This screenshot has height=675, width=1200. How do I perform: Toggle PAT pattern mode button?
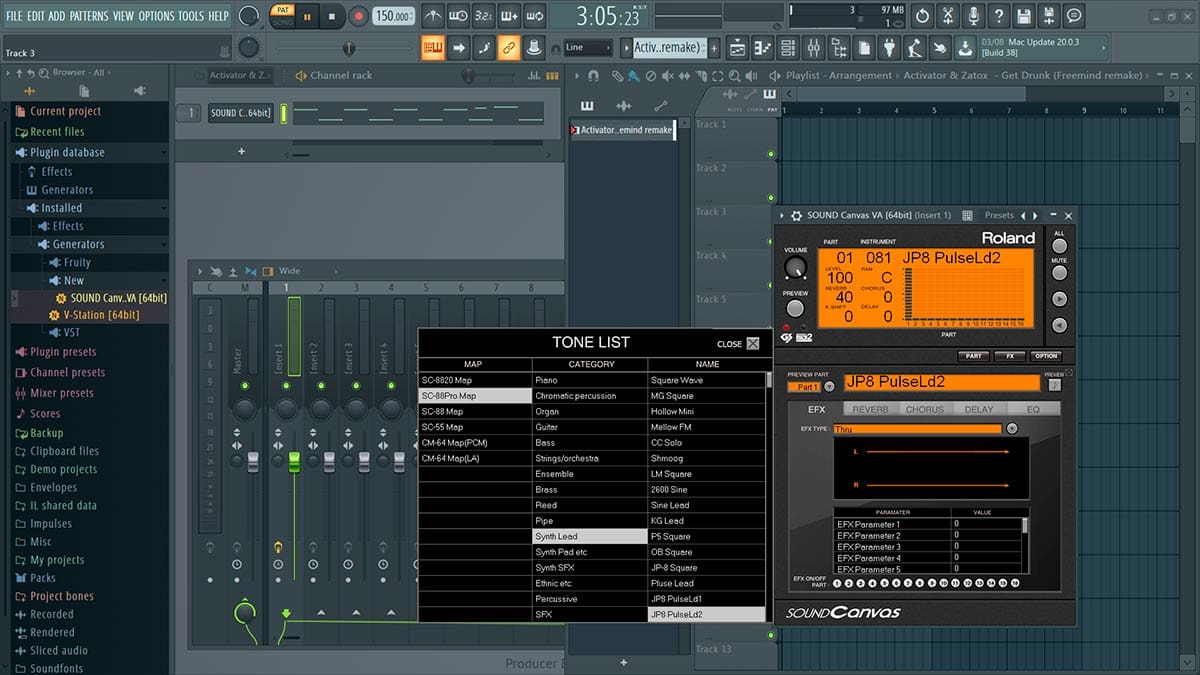pyautogui.click(x=283, y=10)
